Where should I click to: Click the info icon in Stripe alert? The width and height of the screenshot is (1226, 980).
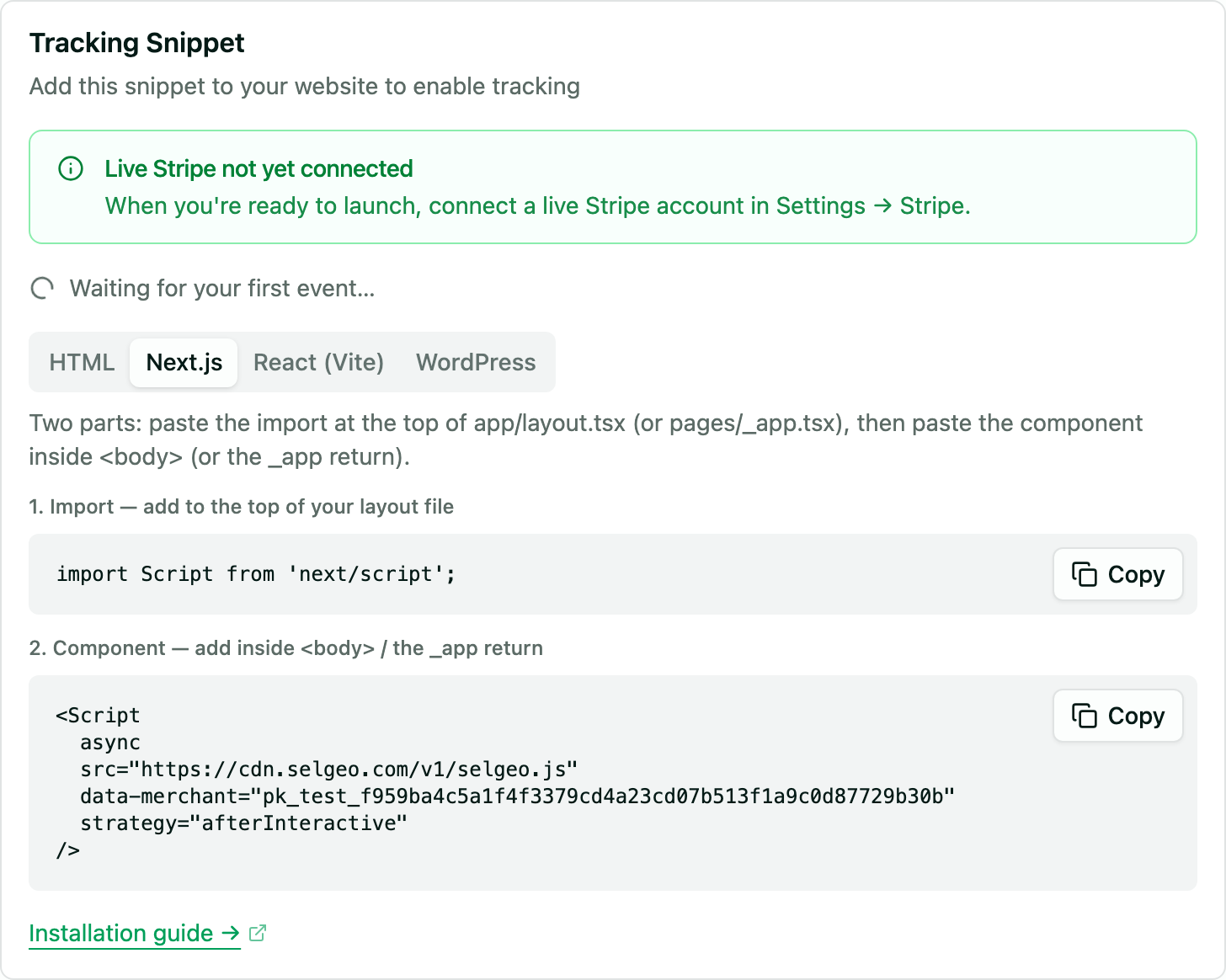tap(71, 168)
